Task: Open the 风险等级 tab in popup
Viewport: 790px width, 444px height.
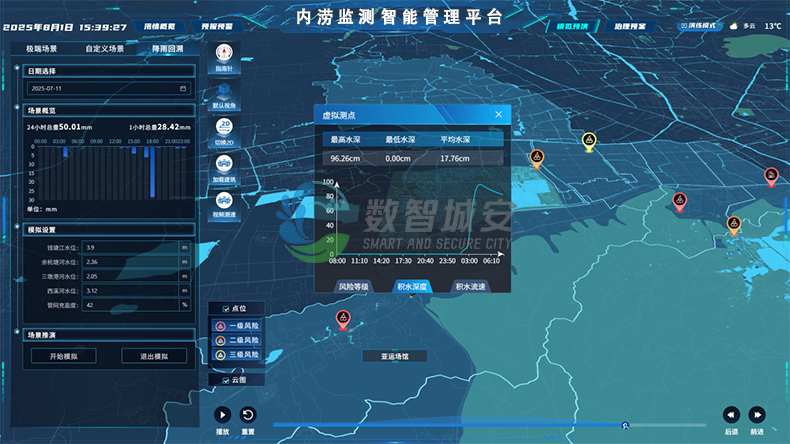Action: click(x=353, y=286)
